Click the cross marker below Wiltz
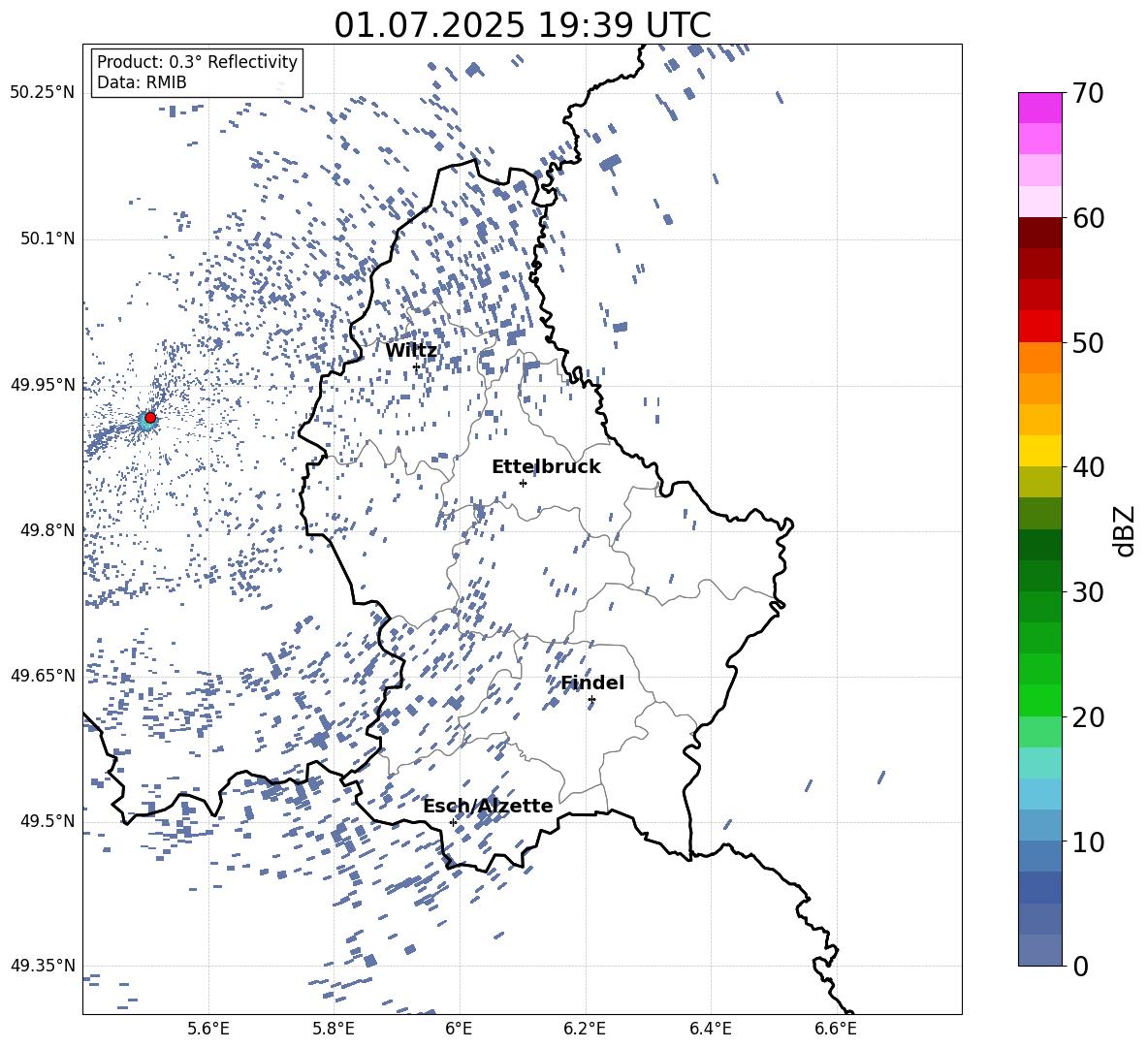This screenshot has height=1048, width=1148. tap(417, 366)
